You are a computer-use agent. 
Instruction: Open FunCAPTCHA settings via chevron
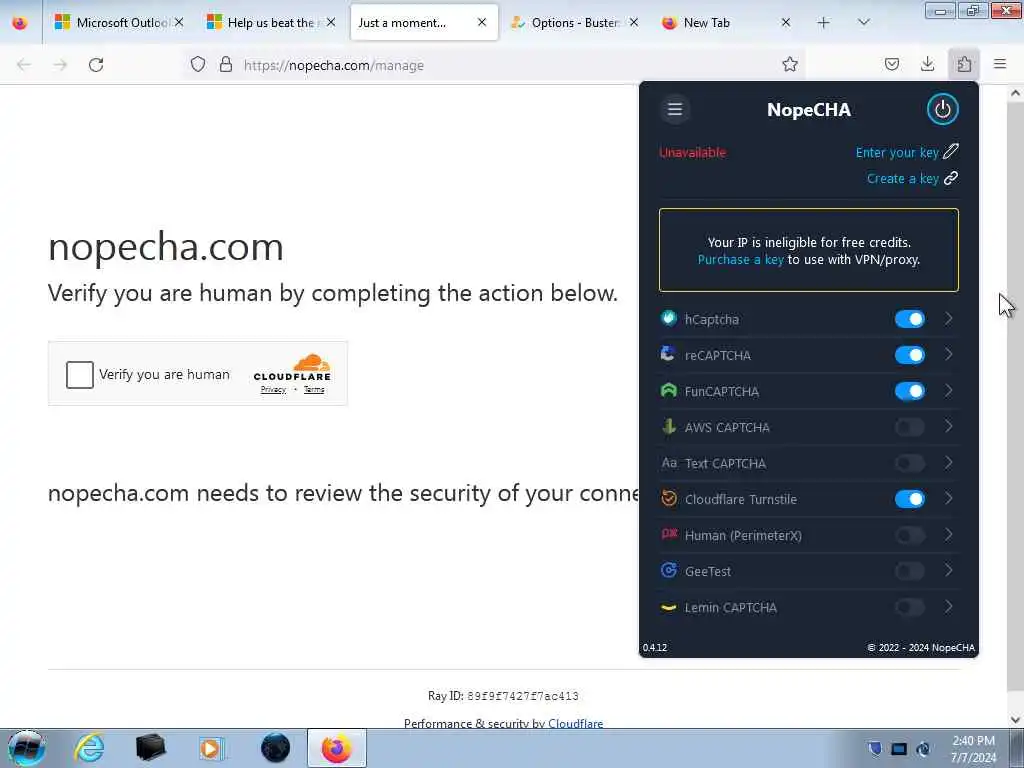point(949,390)
